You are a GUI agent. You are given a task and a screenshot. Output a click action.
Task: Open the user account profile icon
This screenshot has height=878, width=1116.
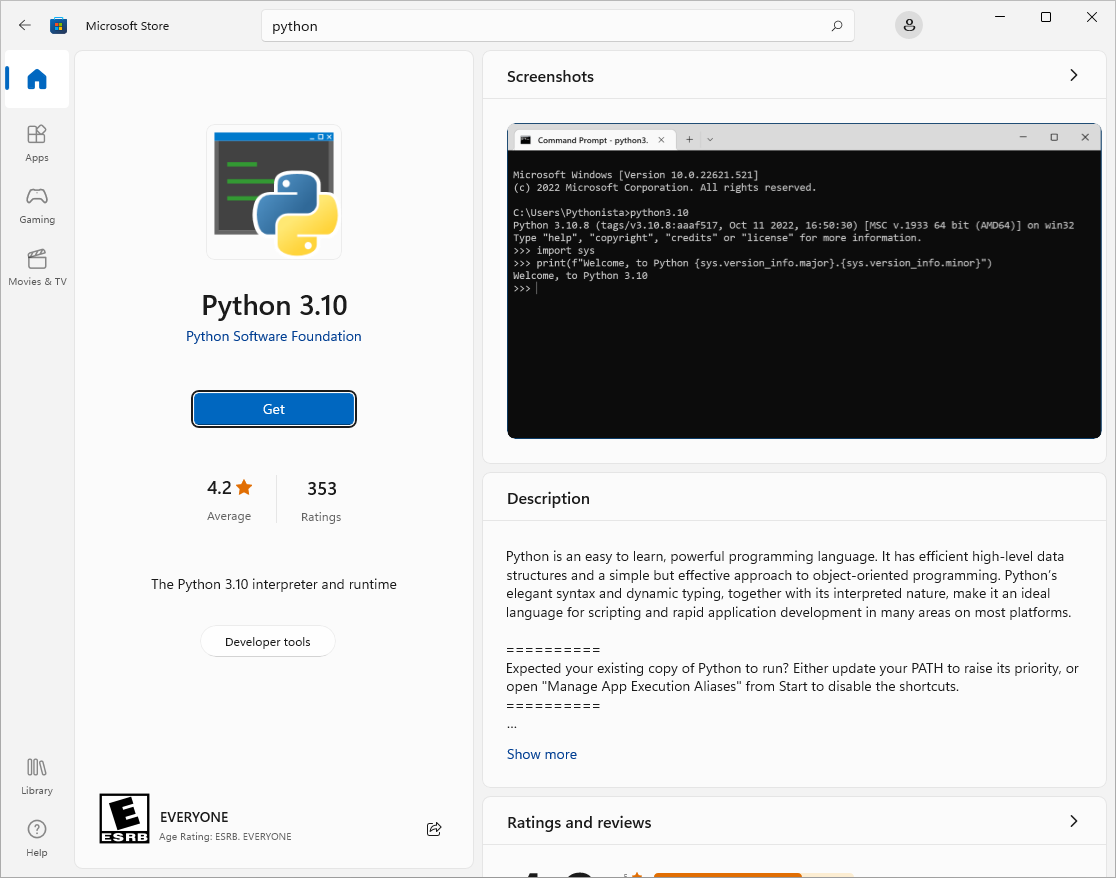(x=909, y=26)
